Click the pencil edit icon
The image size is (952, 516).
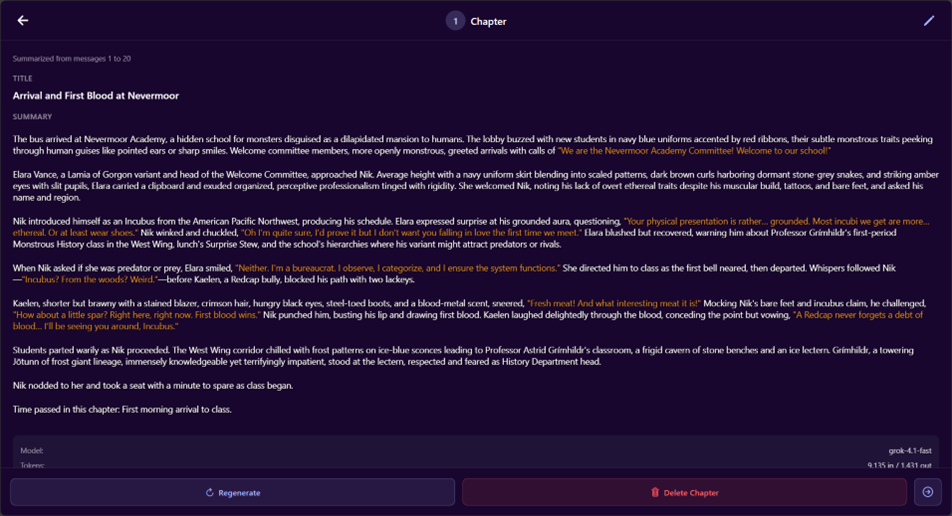point(929,21)
